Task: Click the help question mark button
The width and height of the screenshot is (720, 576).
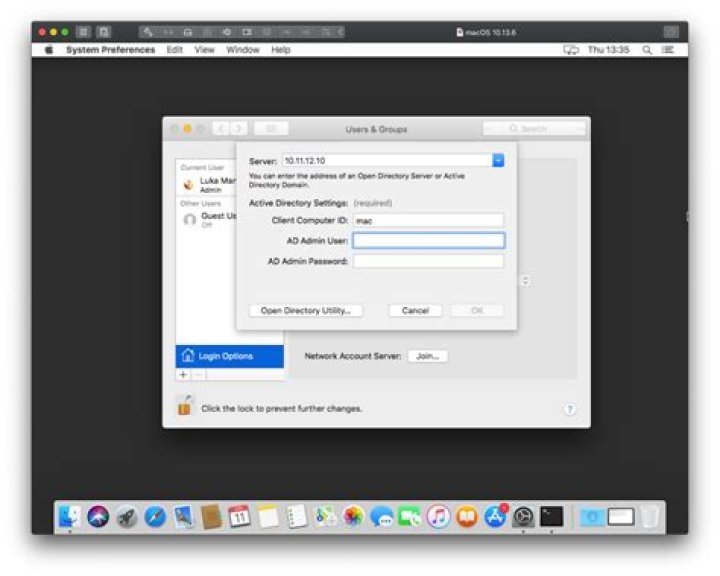Action: pos(569,409)
